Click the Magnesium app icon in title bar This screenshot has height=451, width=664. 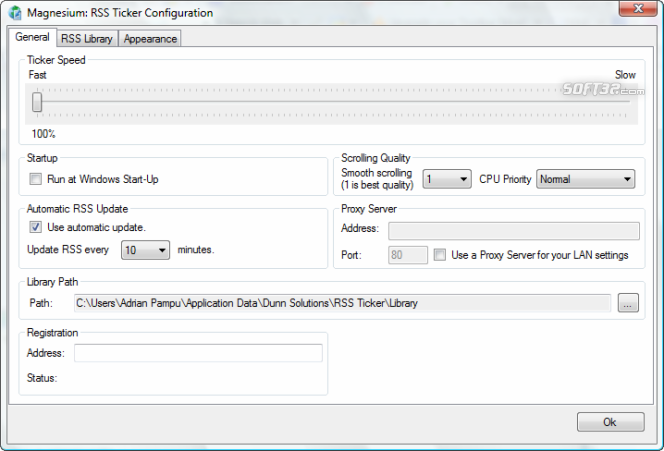[x=15, y=13]
